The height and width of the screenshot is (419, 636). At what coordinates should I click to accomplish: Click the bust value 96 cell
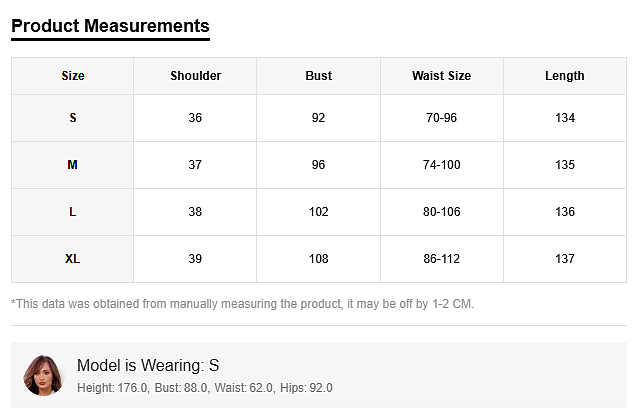coord(318,165)
